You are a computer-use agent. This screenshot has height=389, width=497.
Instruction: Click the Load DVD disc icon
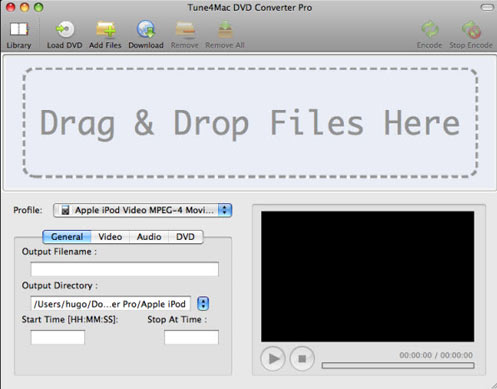click(x=65, y=29)
